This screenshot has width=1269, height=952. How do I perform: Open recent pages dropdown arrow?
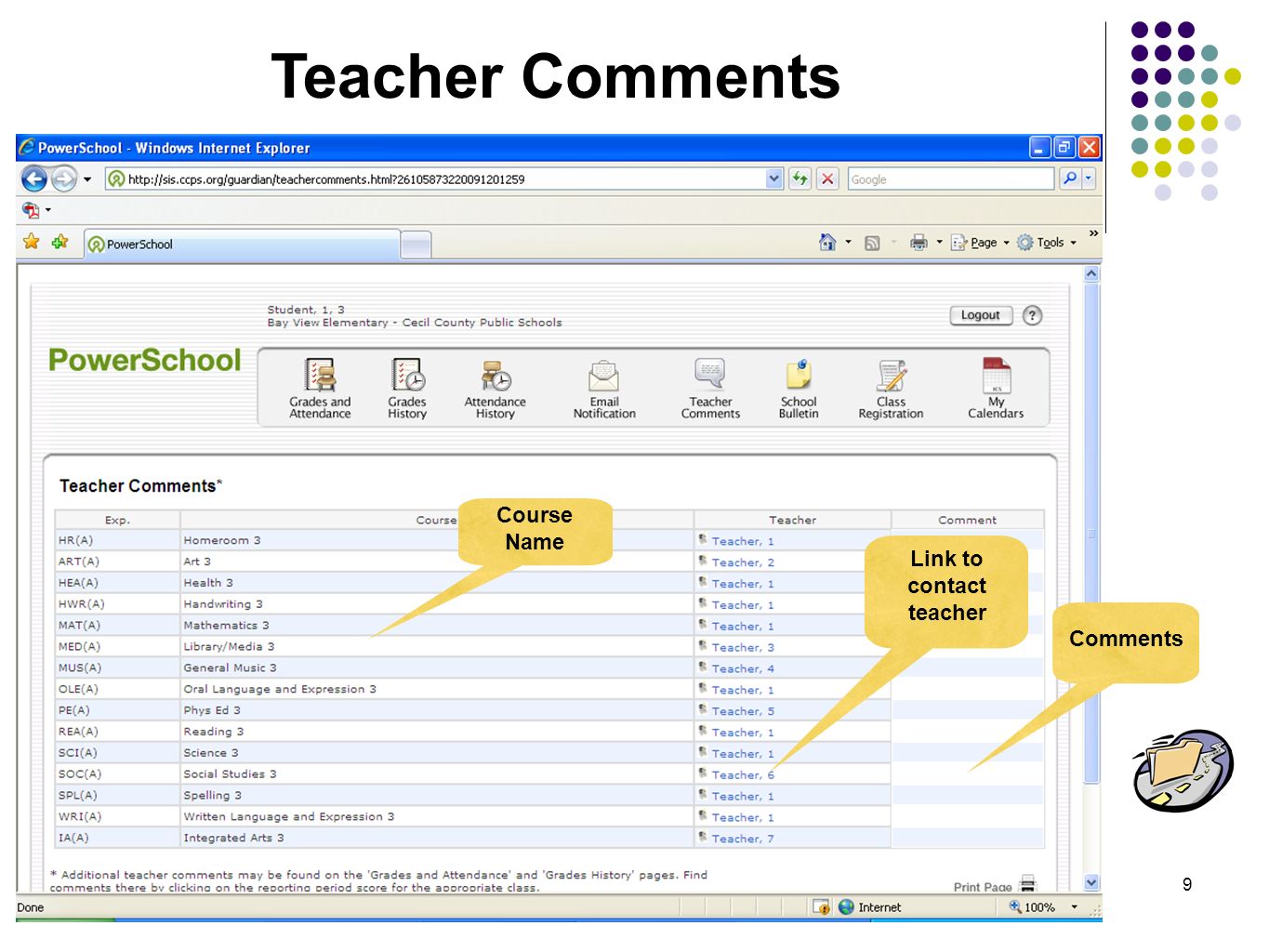point(87,179)
